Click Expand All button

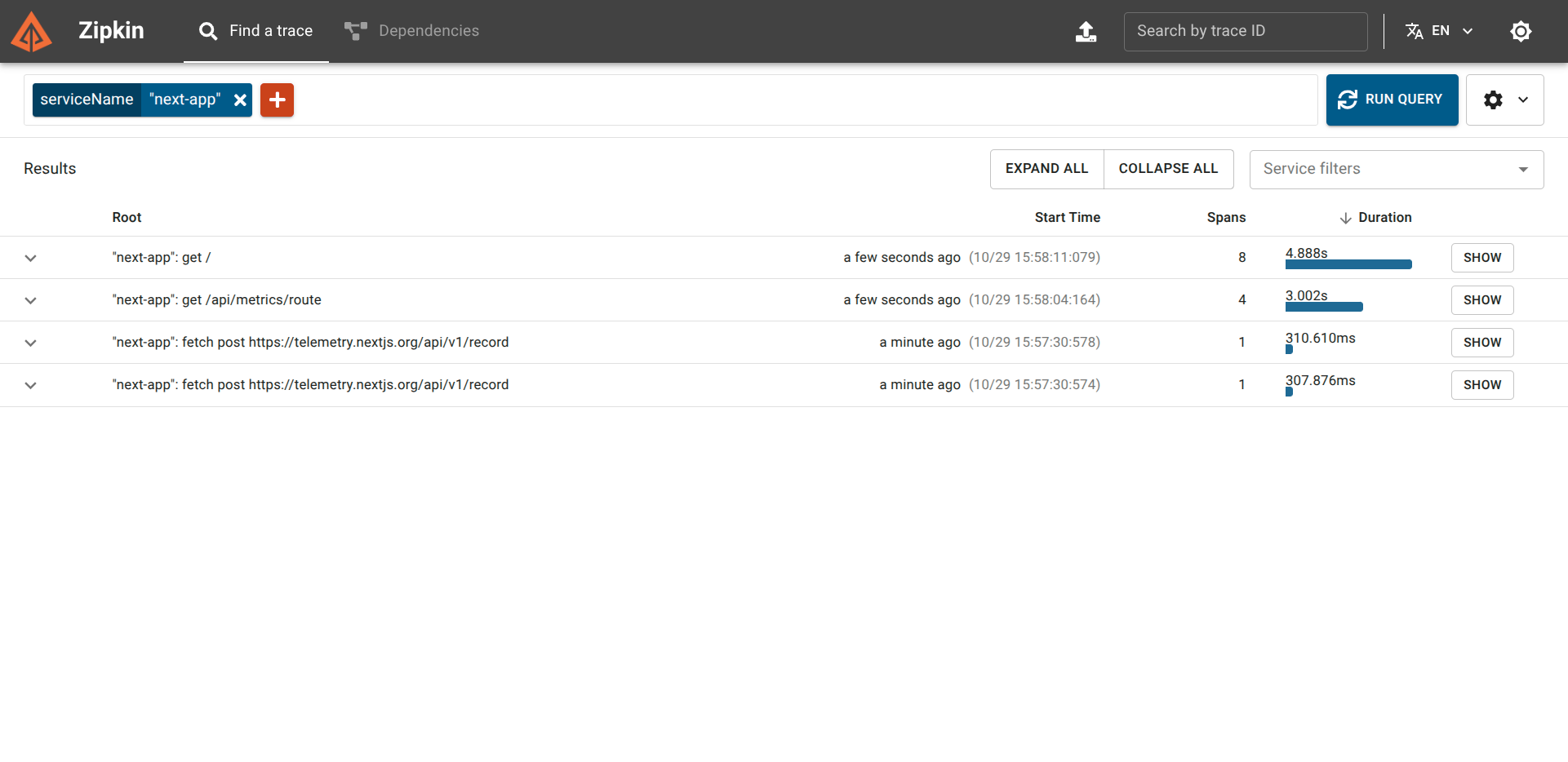click(x=1046, y=169)
